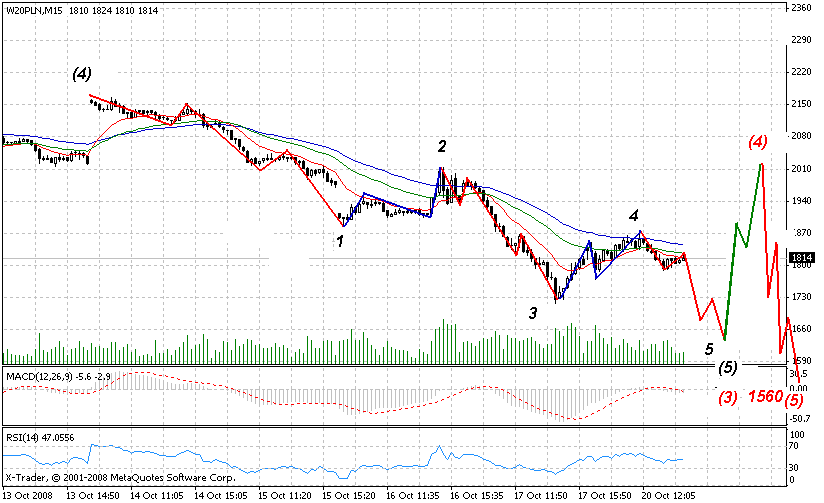Click the 1814 current price tag
The height and width of the screenshot is (503, 824).
[801, 257]
